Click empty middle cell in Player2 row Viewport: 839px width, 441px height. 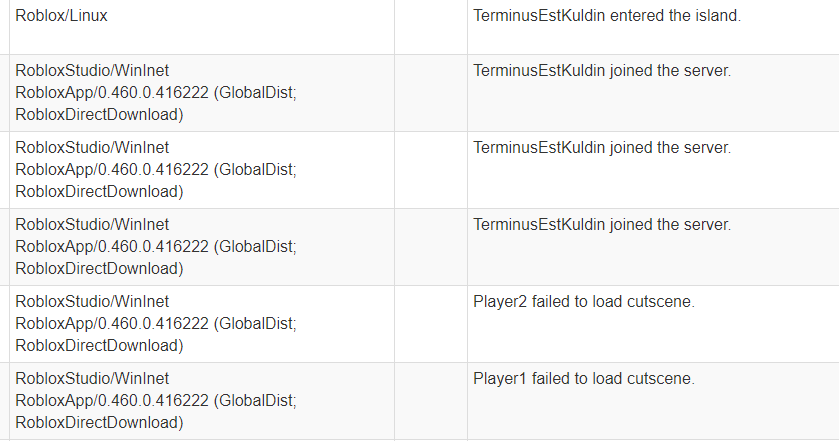point(430,323)
